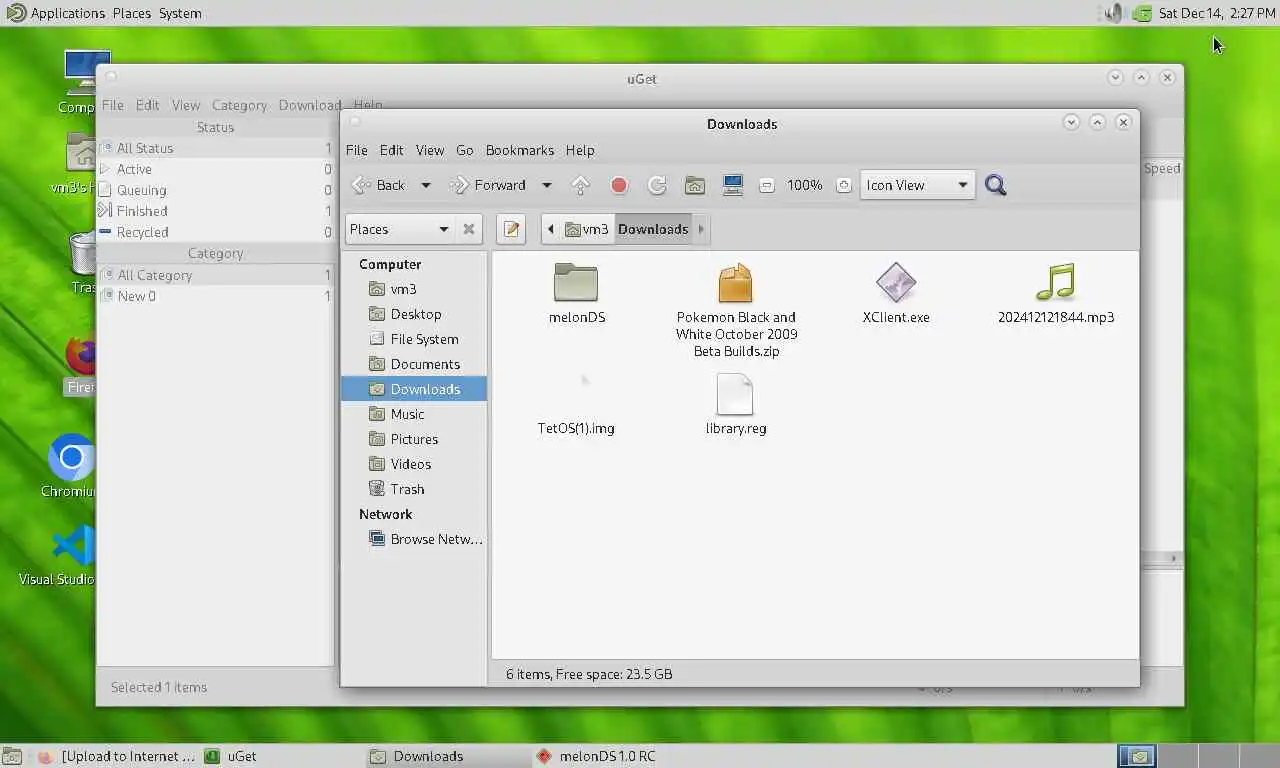1280x768 pixels.
Task: Go to the home folder via the toolbar icon
Action: [695, 185]
